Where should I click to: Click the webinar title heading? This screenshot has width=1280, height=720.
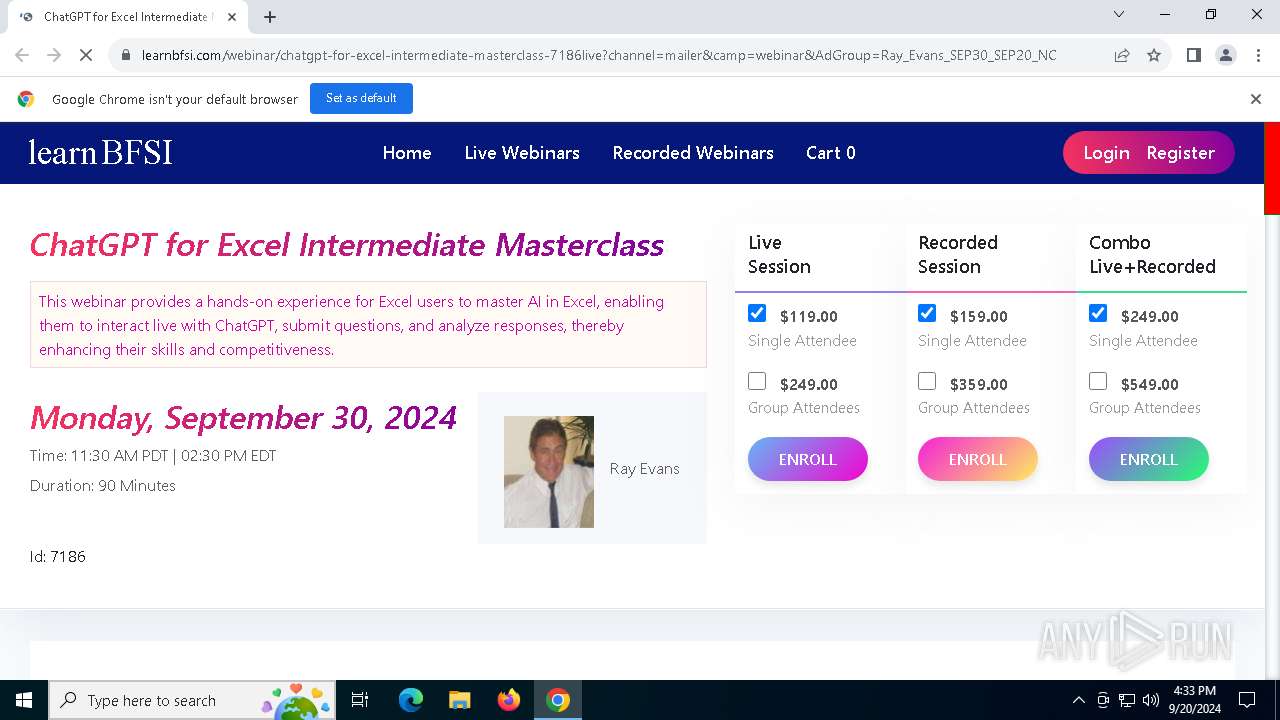pyautogui.click(x=347, y=245)
